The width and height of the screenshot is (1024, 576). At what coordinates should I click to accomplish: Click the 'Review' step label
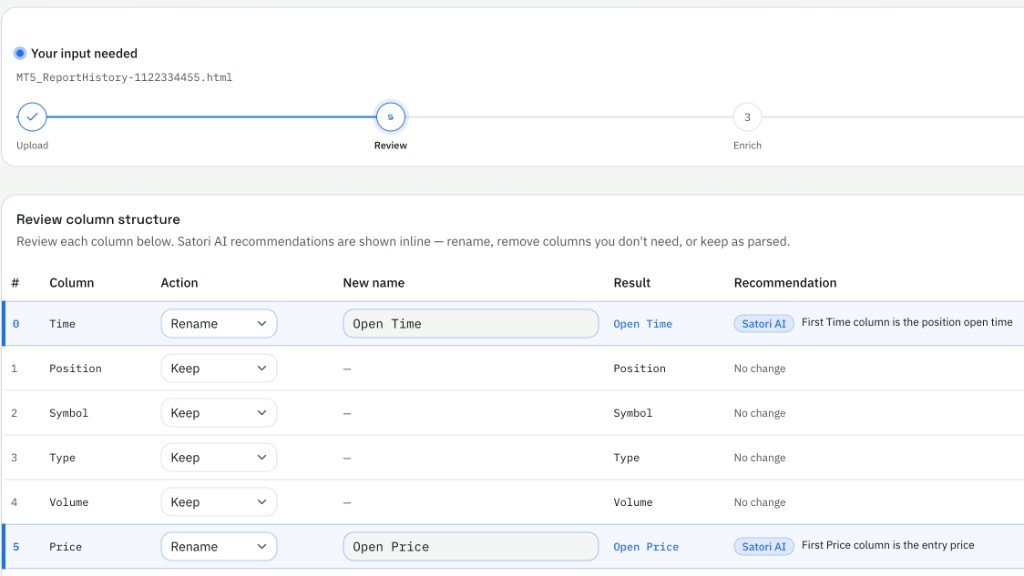[391, 145]
